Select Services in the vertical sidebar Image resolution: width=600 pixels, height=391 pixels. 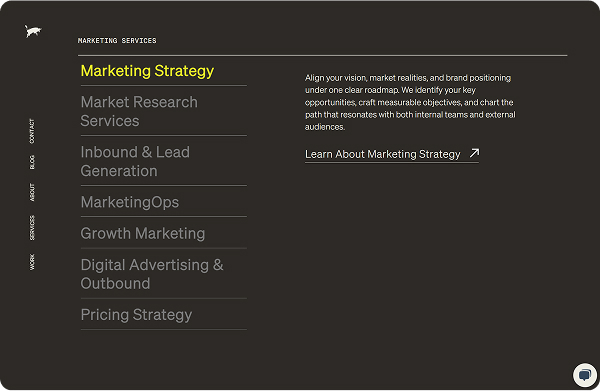point(32,228)
